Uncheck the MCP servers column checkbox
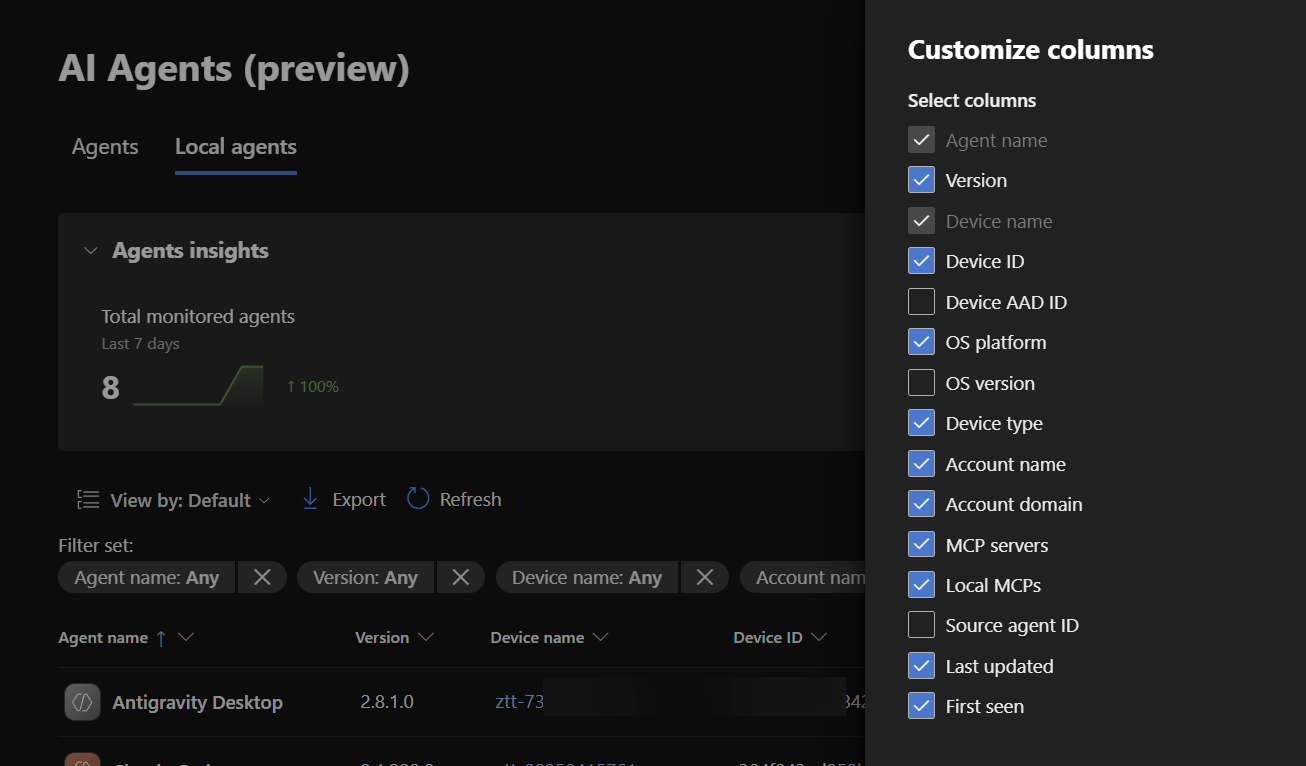Viewport: 1306px width, 766px height. [x=921, y=545]
